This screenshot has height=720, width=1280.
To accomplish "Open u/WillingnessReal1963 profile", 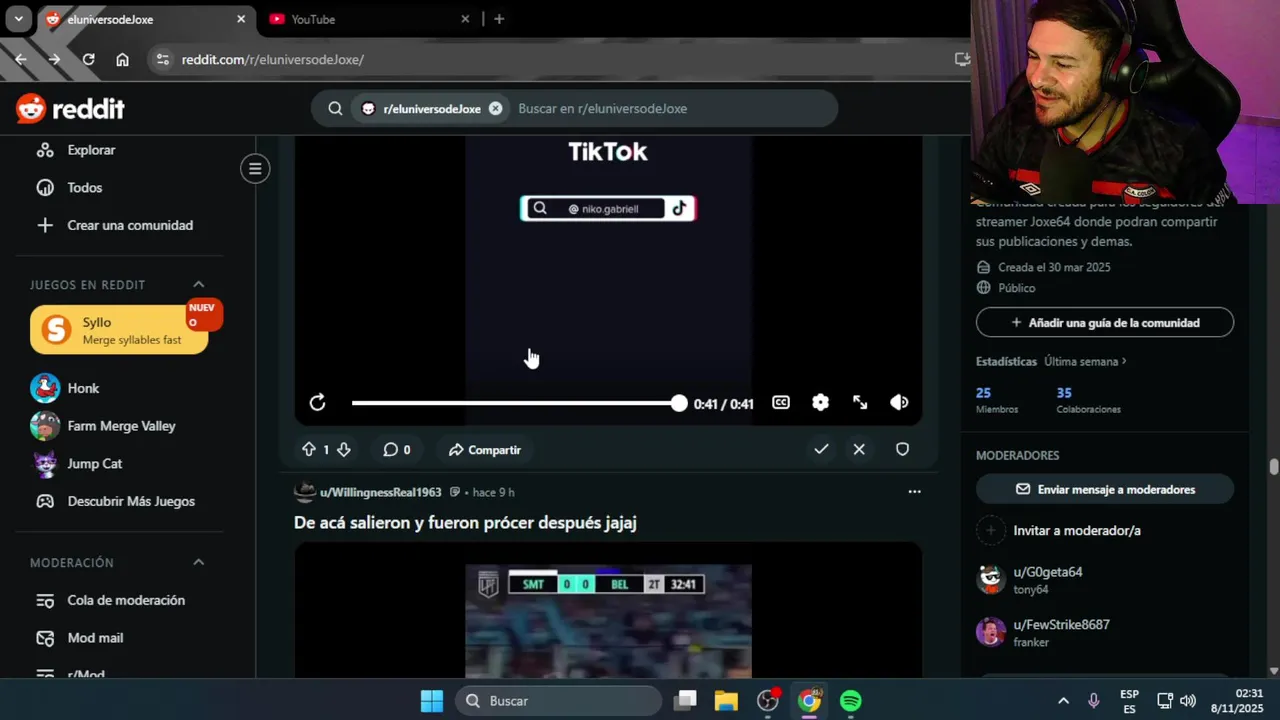I will [380, 492].
